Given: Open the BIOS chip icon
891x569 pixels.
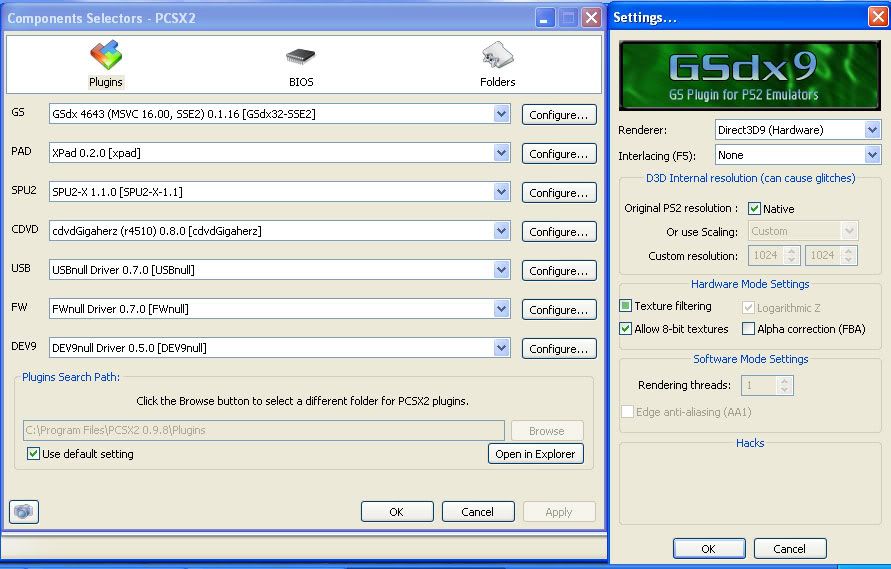Looking at the screenshot, I should point(301,56).
